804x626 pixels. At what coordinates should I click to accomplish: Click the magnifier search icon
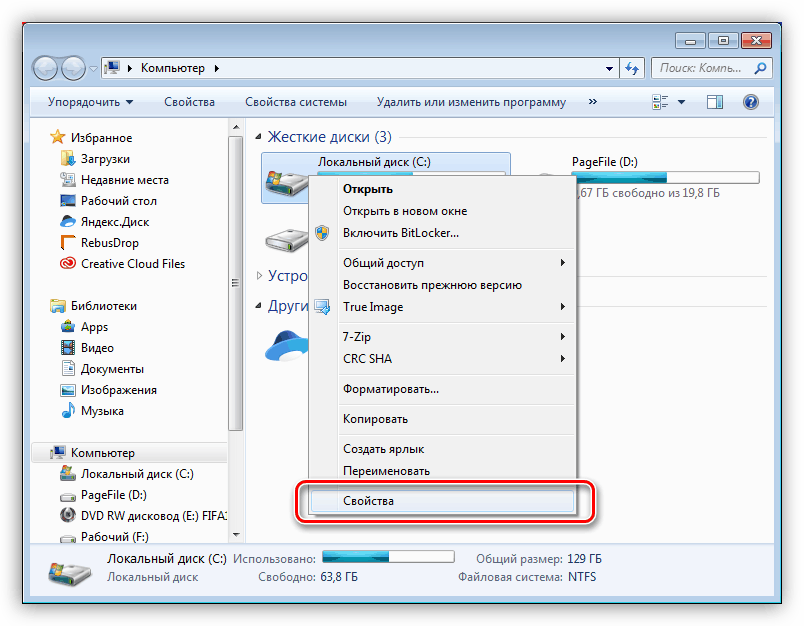(x=760, y=68)
